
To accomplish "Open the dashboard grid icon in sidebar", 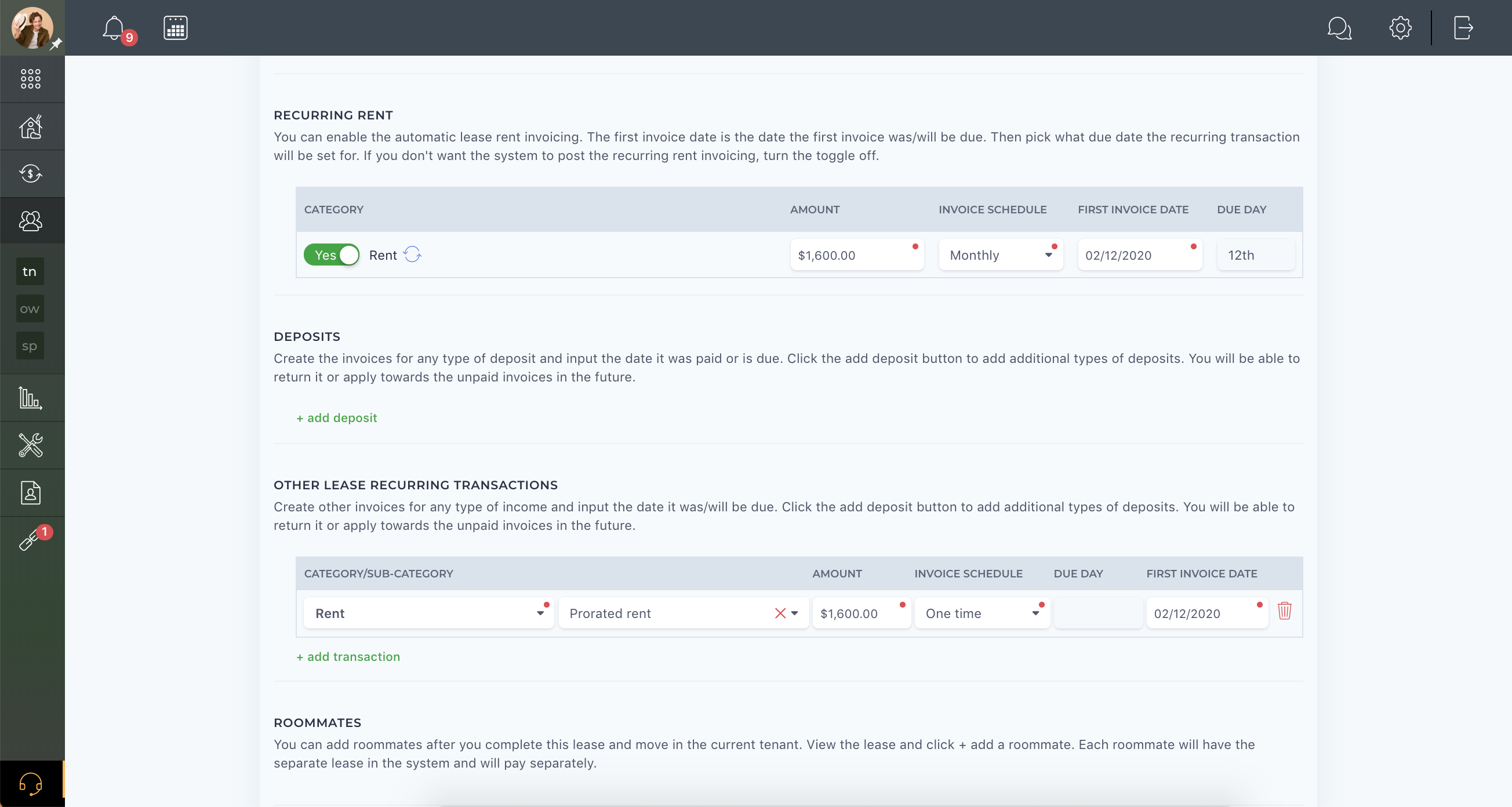I will click(x=31, y=79).
